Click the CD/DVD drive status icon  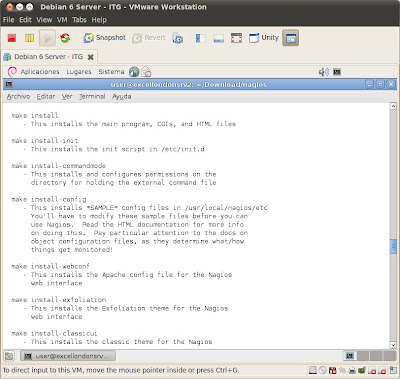tap(322, 370)
